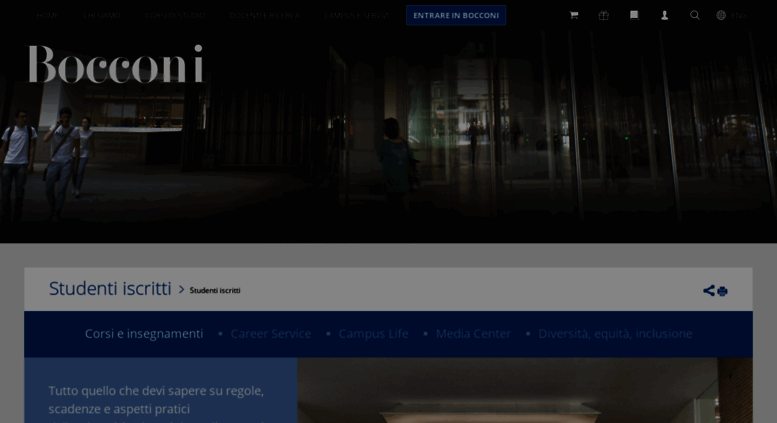Screen dimensions: 777x423
Task: Open HOME menu item
Action: click(47, 15)
